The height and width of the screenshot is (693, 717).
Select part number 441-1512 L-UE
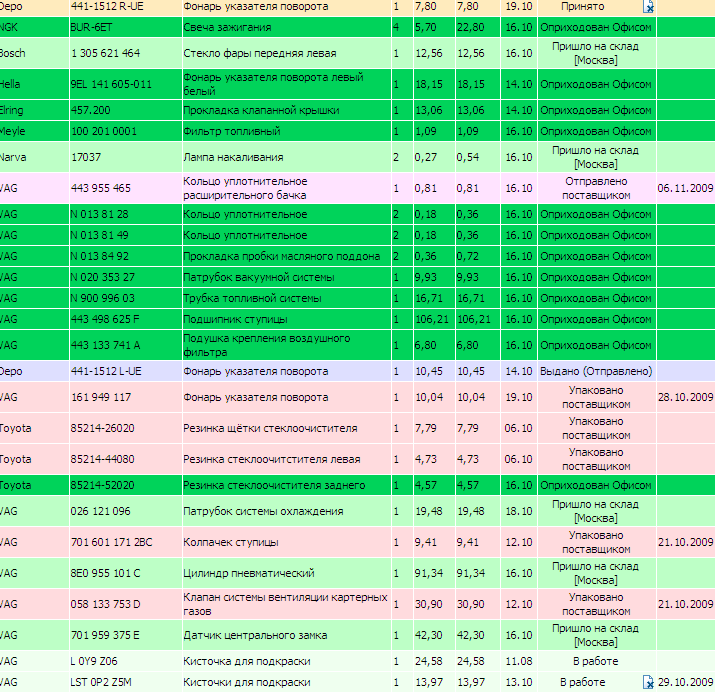pyautogui.click(x=106, y=371)
